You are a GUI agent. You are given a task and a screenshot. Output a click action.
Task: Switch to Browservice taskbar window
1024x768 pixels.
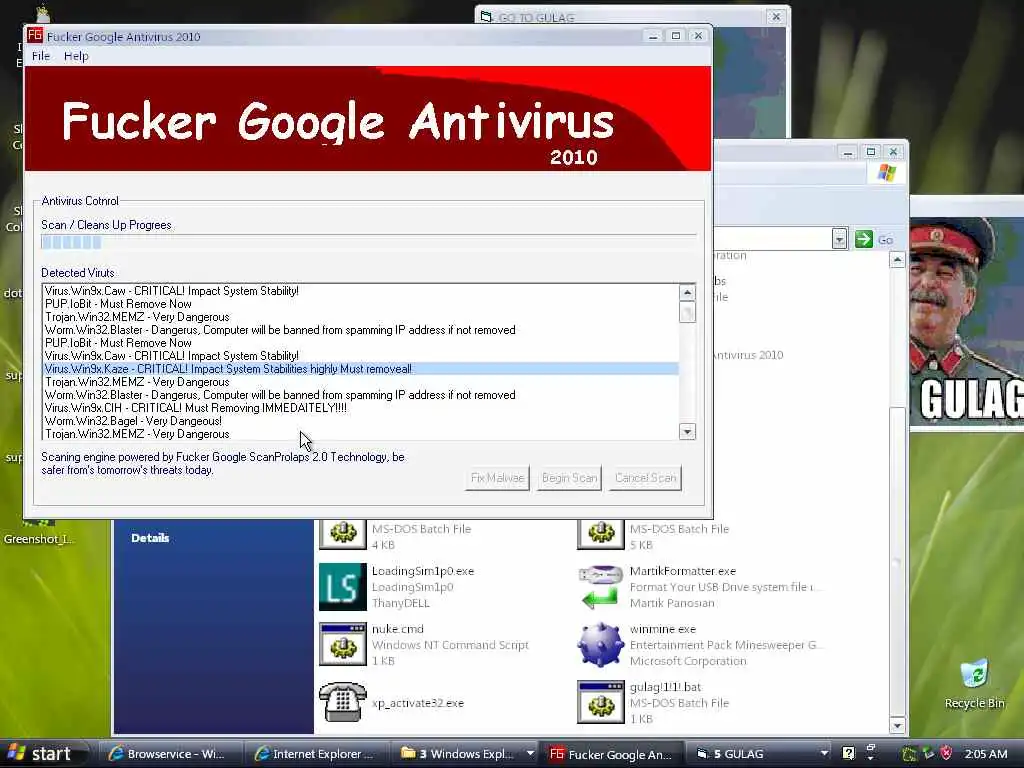(x=170, y=754)
